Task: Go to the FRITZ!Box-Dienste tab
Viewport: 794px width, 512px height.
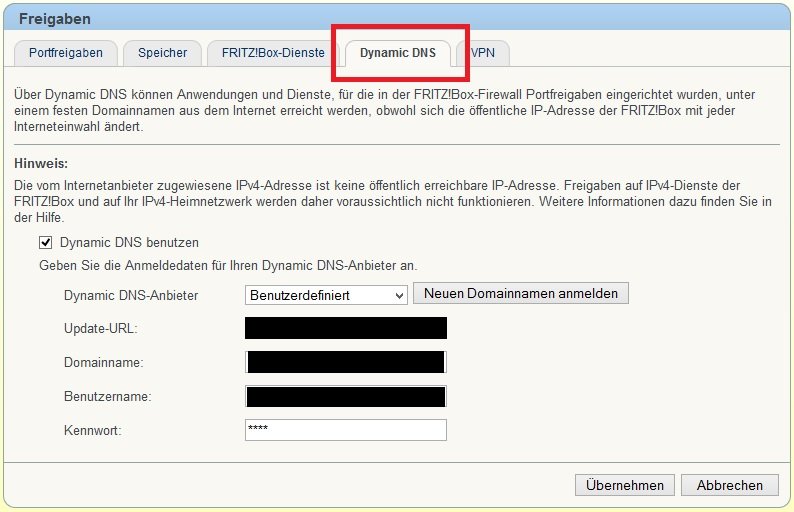Action: tap(273, 53)
